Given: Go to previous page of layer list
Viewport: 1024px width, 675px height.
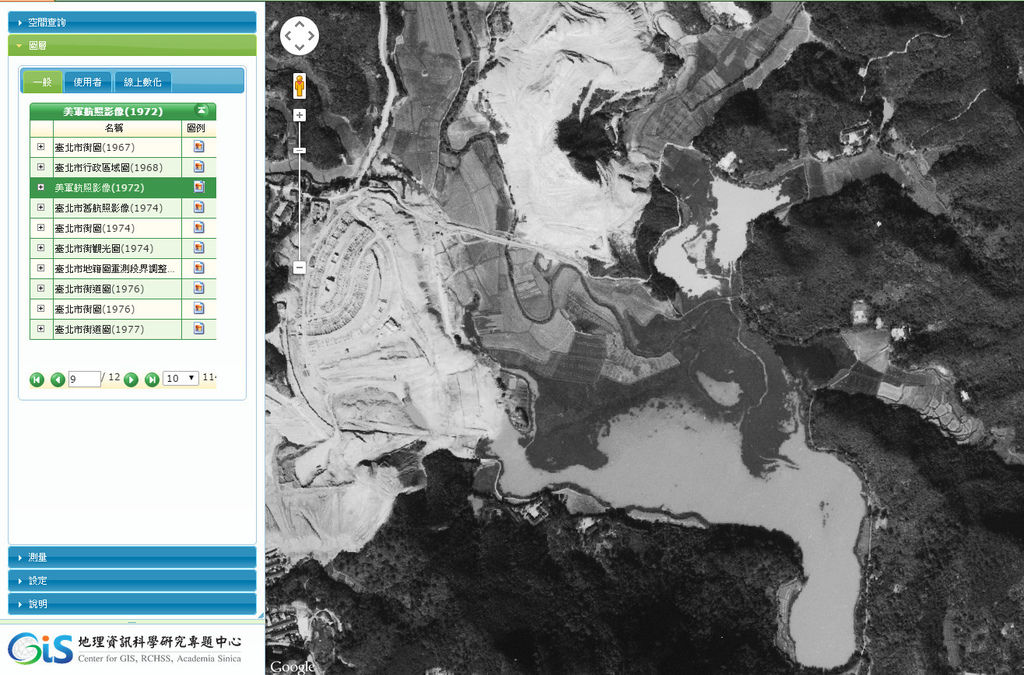Looking at the screenshot, I should click(57, 379).
